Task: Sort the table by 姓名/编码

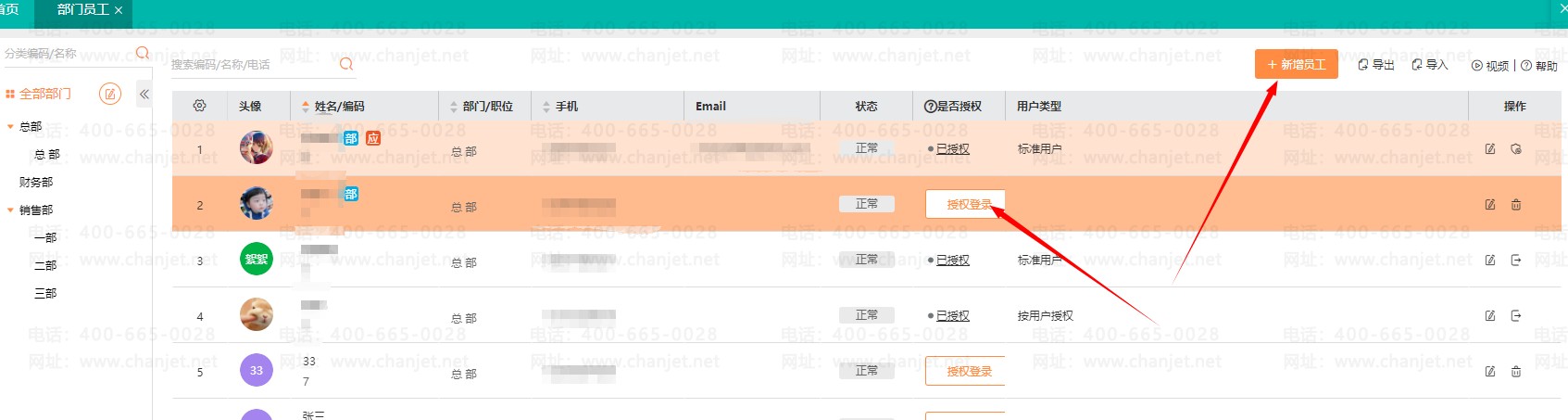Action: pyautogui.click(x=306, y=107)
